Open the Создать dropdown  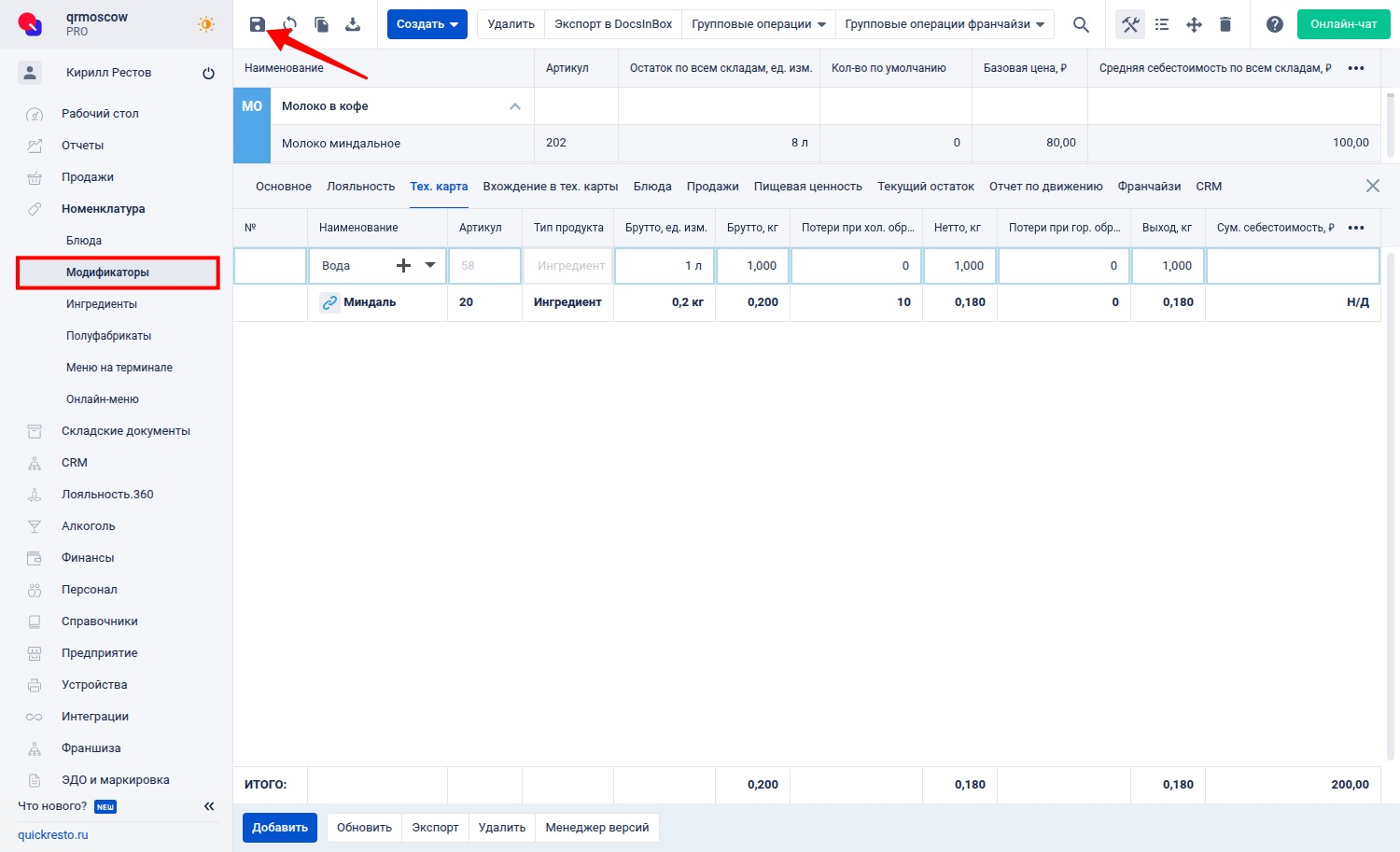(427, 24)
